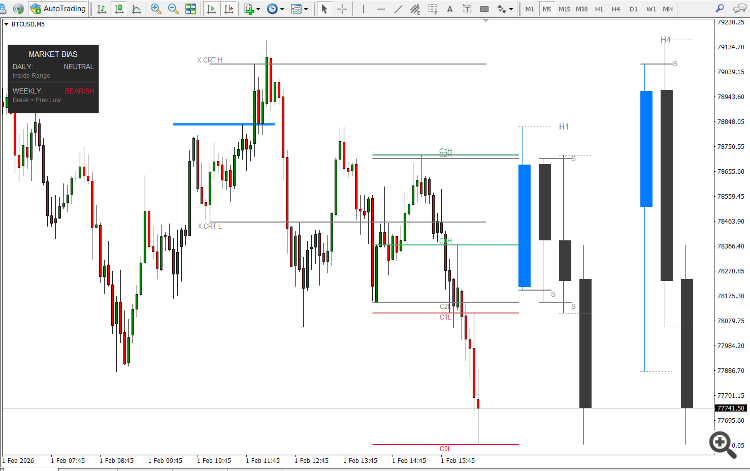Screen dimensions: 750x471
Task: Click the 'H1' candle projection label
Action: 564,127
